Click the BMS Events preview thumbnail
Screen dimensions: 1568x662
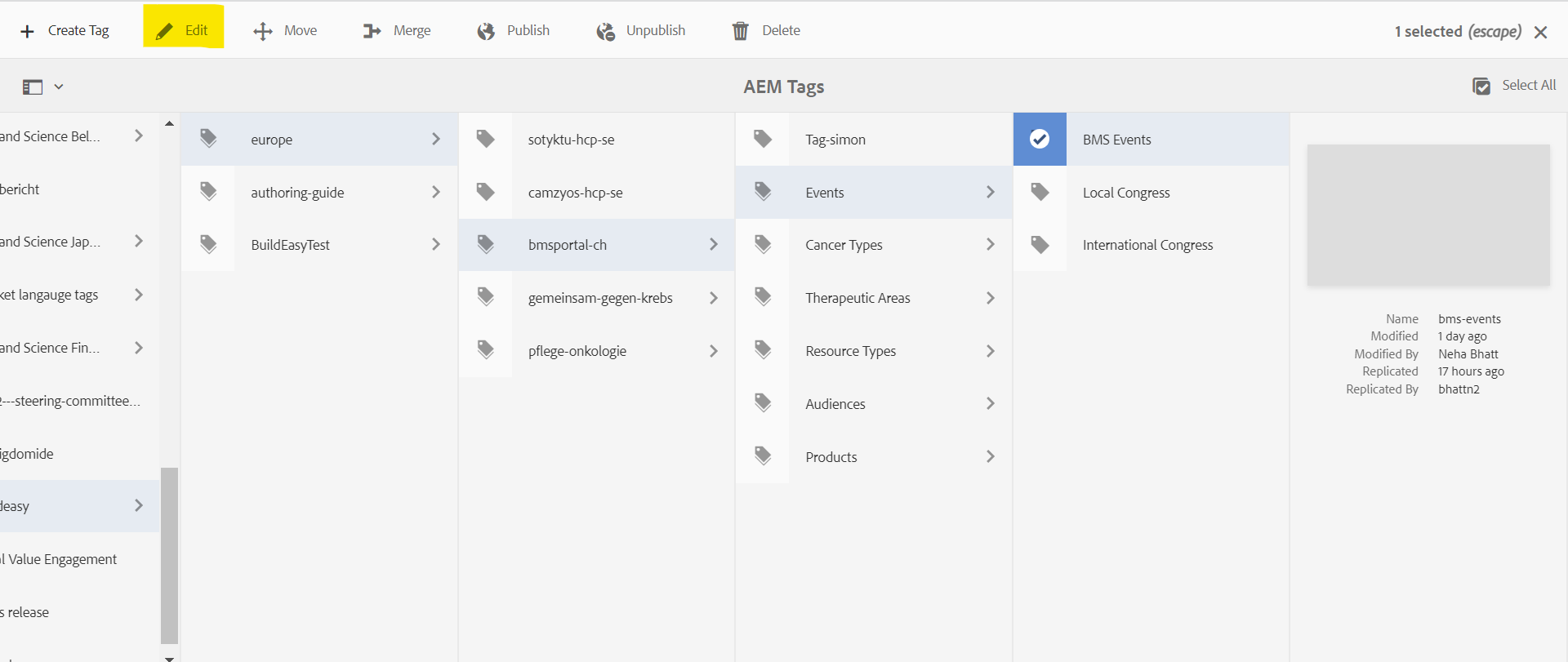[1428, 215]
